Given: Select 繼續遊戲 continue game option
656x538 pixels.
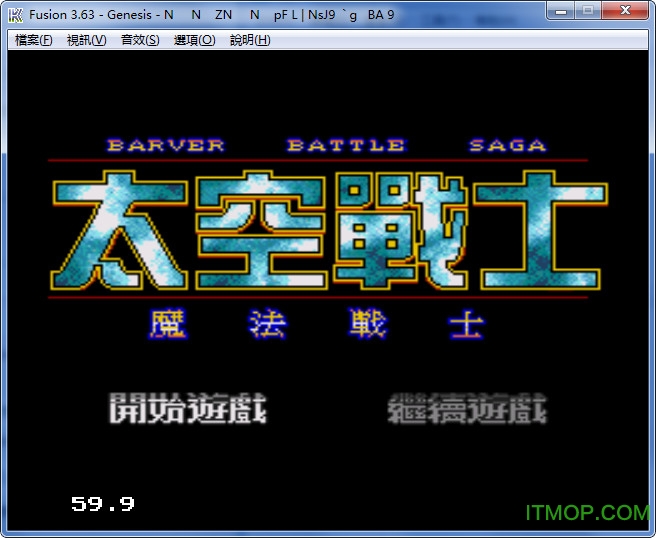Looking at the screenshot, I should (x=467, y=408).
